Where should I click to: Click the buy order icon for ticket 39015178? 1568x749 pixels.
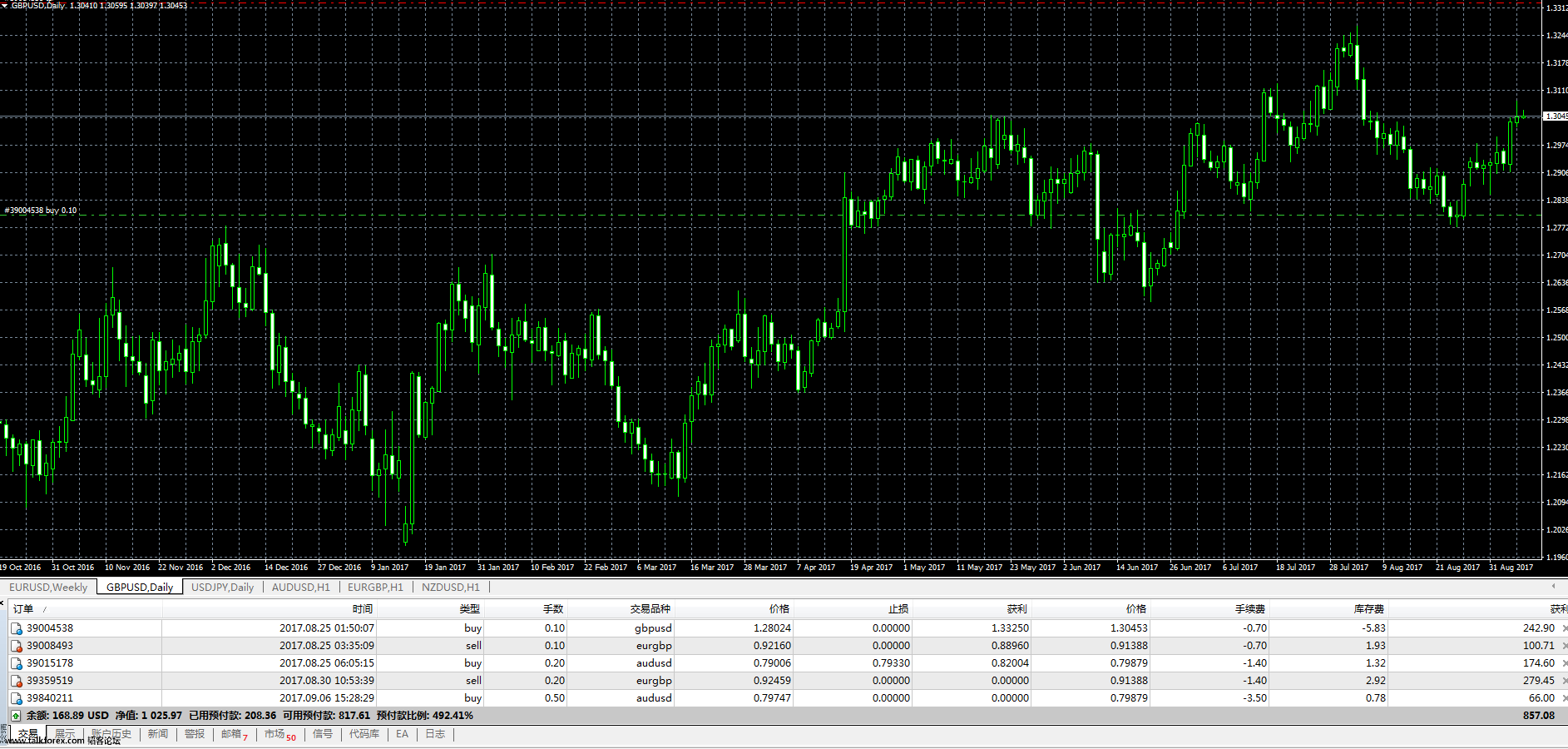pyautogui.click(x=17, y=663)
